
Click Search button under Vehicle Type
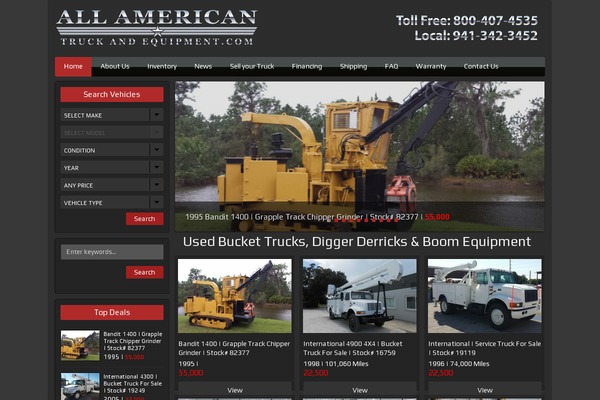coord(145,219)
